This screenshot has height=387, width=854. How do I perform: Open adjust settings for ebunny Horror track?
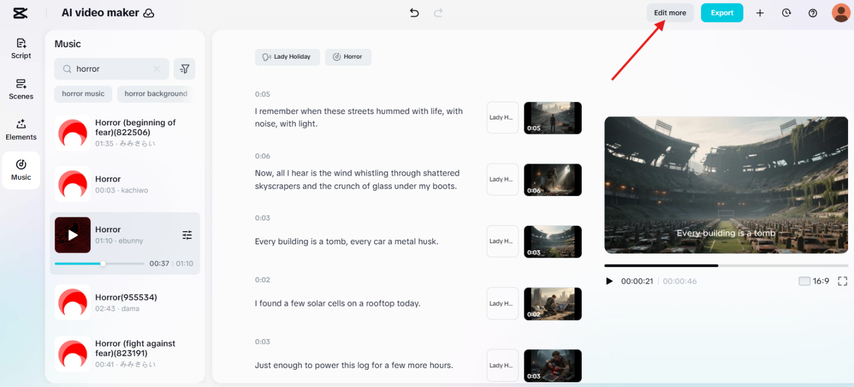click(x=187, y=235)
